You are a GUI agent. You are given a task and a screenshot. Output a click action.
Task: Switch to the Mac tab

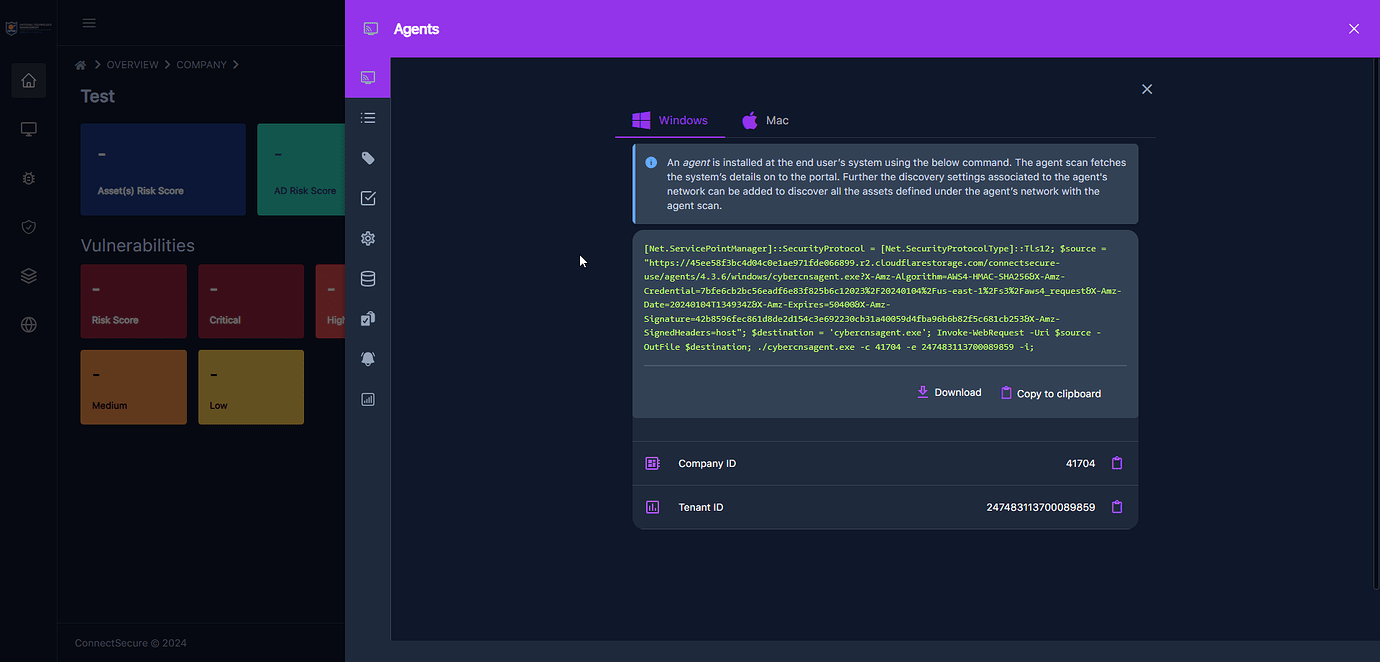(764, 120)
